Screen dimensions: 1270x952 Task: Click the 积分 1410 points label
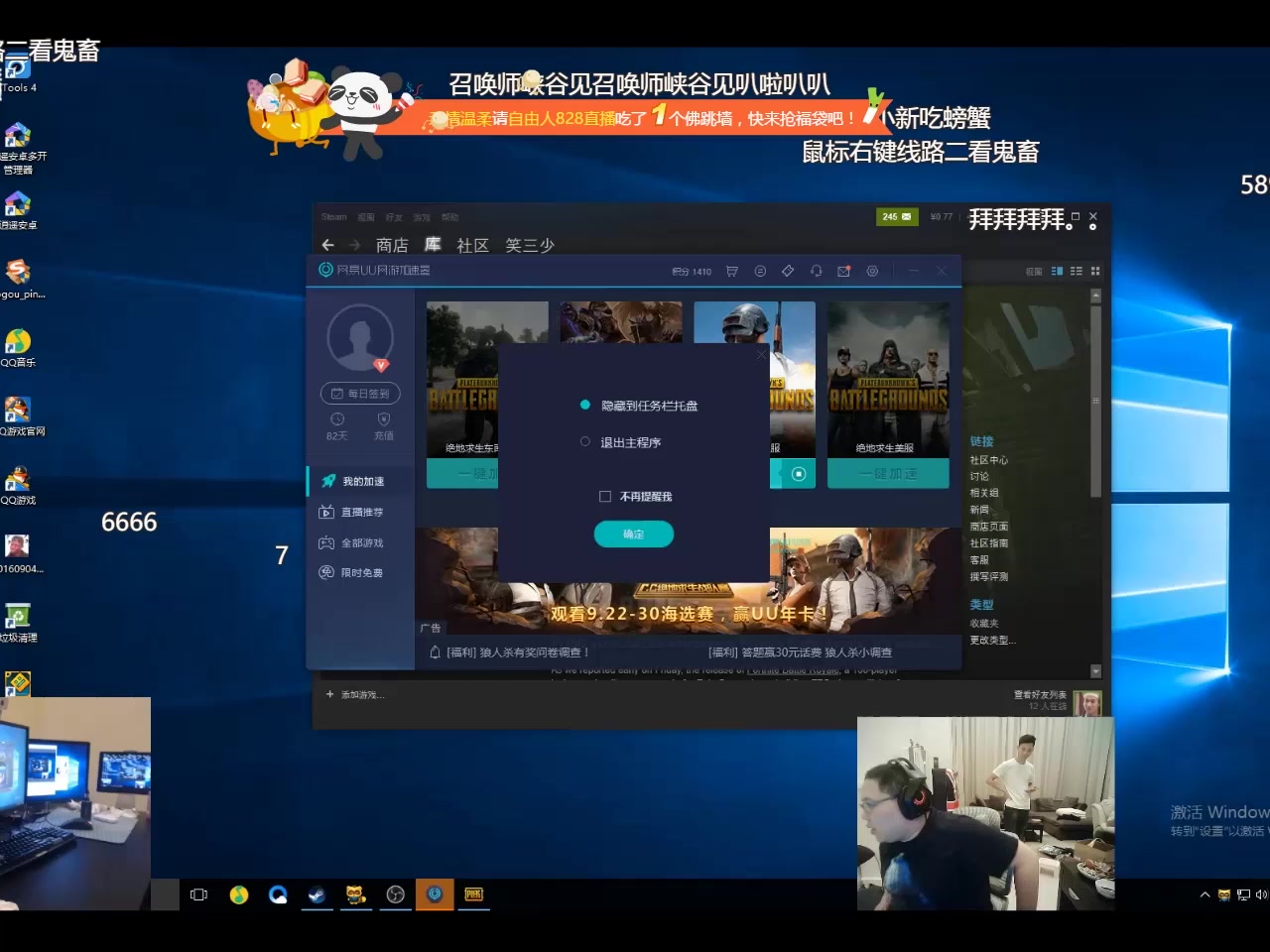tap(692, 272)
